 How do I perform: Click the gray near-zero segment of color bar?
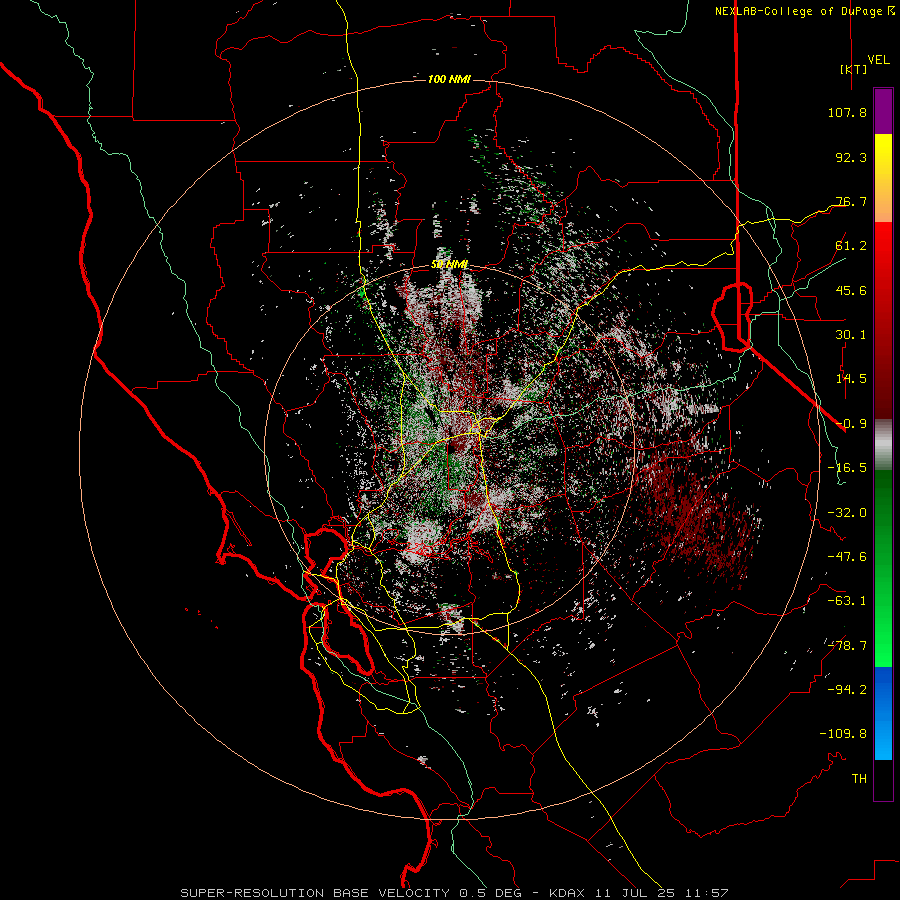click(x=883, y=445)
